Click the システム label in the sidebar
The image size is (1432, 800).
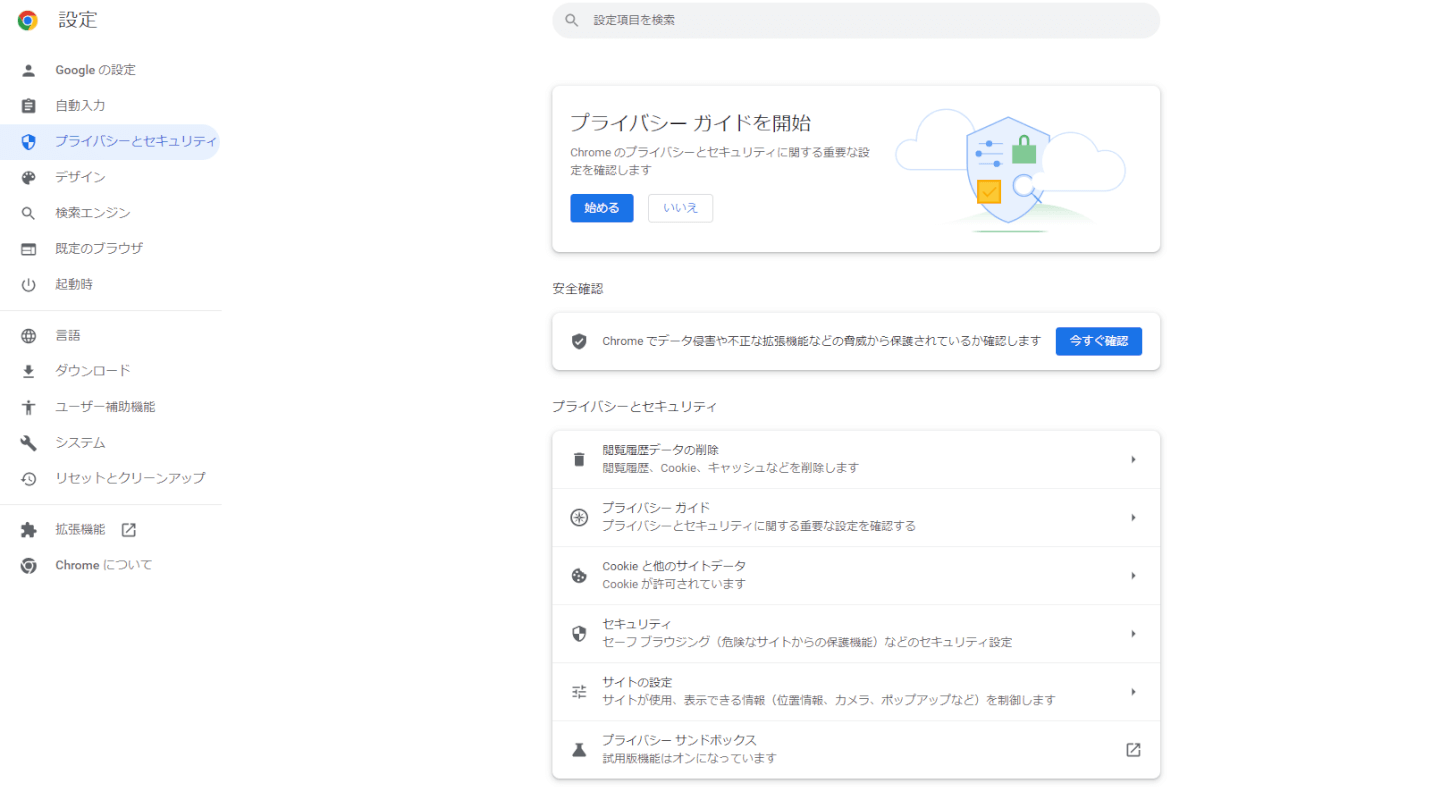click(80, 443)
